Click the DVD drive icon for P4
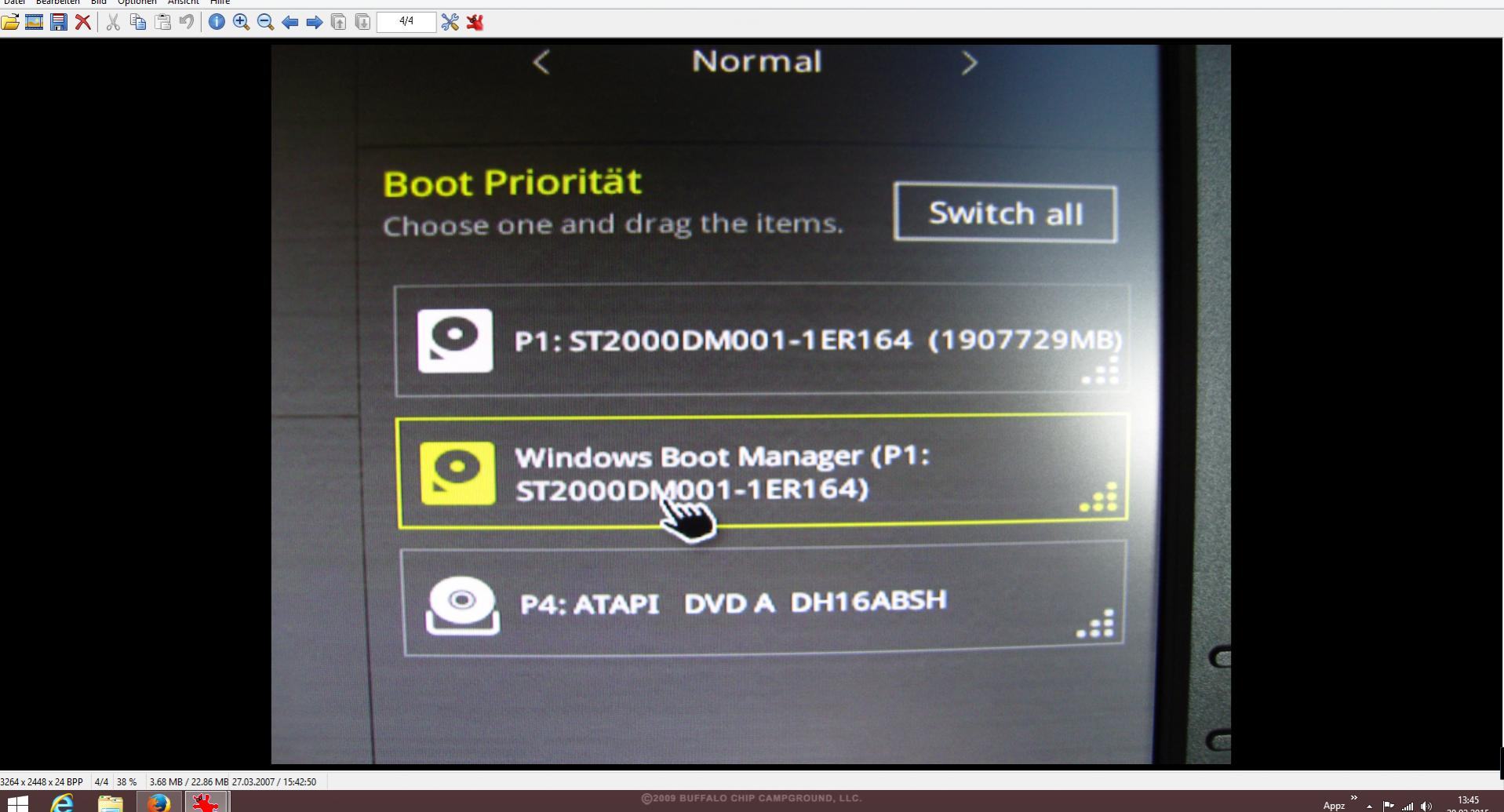The height and width of the screenshot is (812, 1504). pyautogui.click(x=462, y=604)
